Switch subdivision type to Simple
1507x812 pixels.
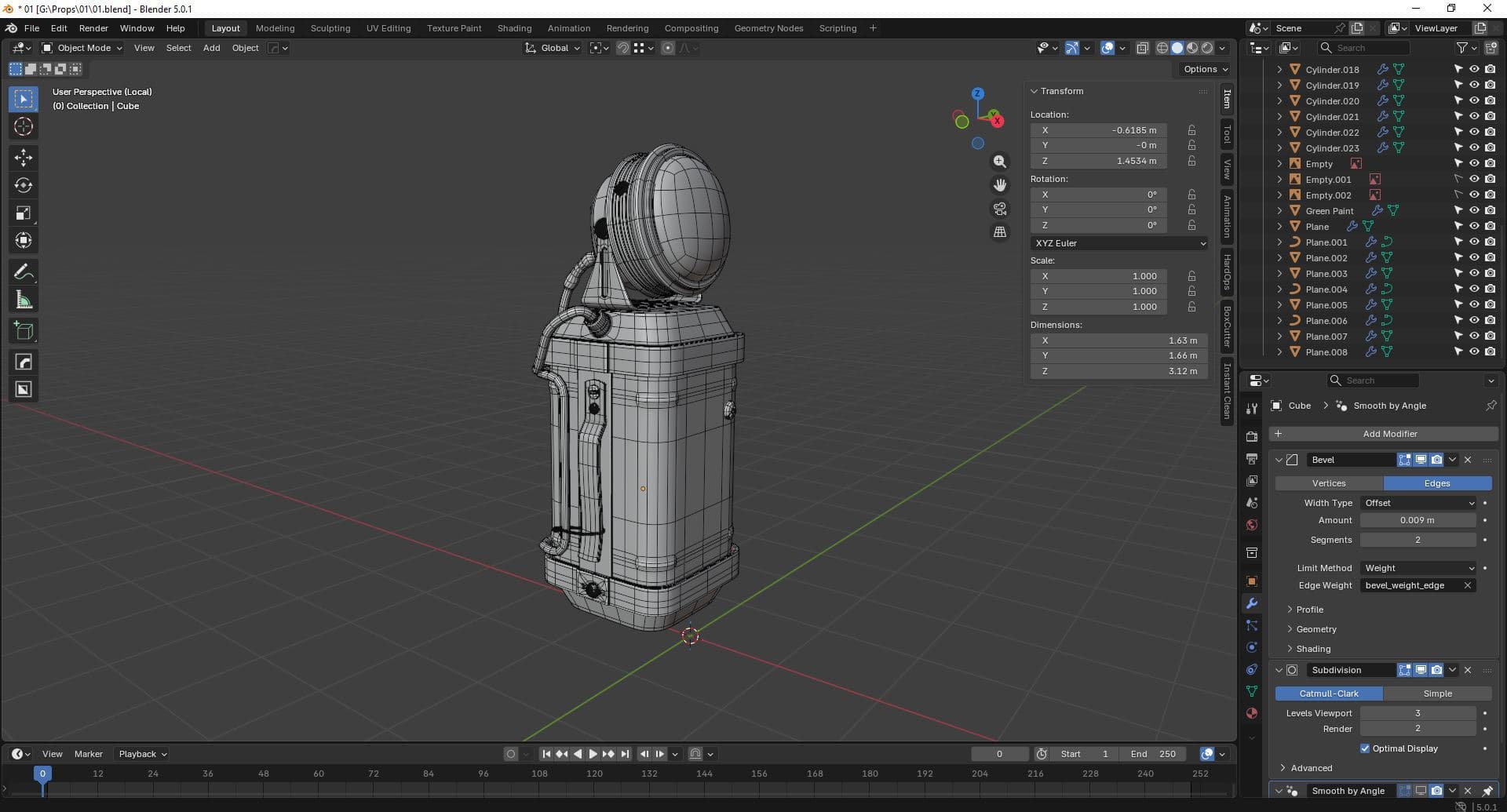(1437, 694)
